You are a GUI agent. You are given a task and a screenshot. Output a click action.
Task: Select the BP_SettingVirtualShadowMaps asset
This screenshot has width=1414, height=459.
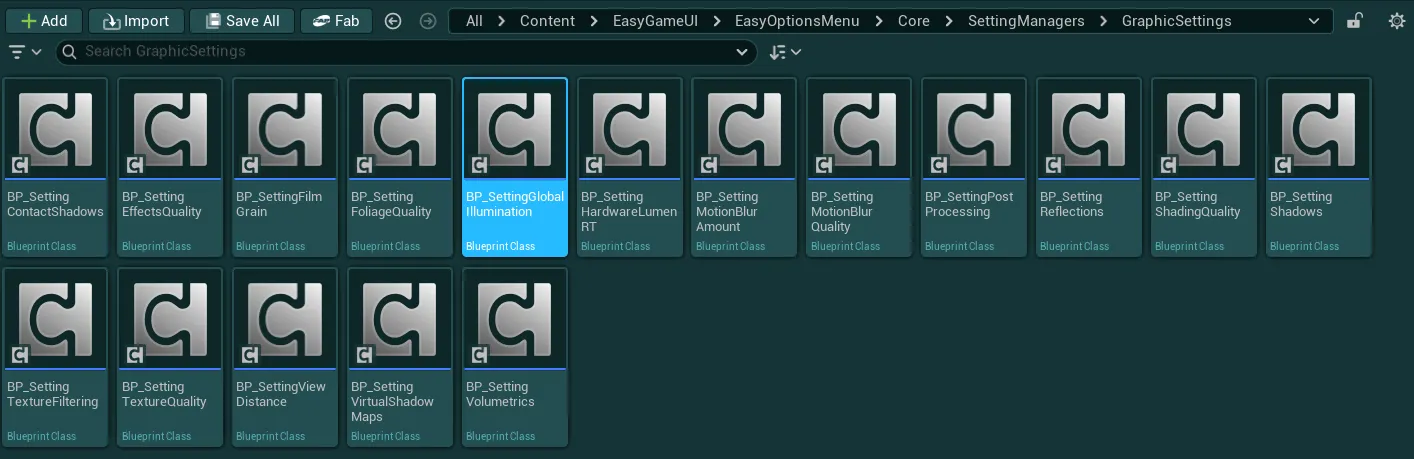[400, 357]
